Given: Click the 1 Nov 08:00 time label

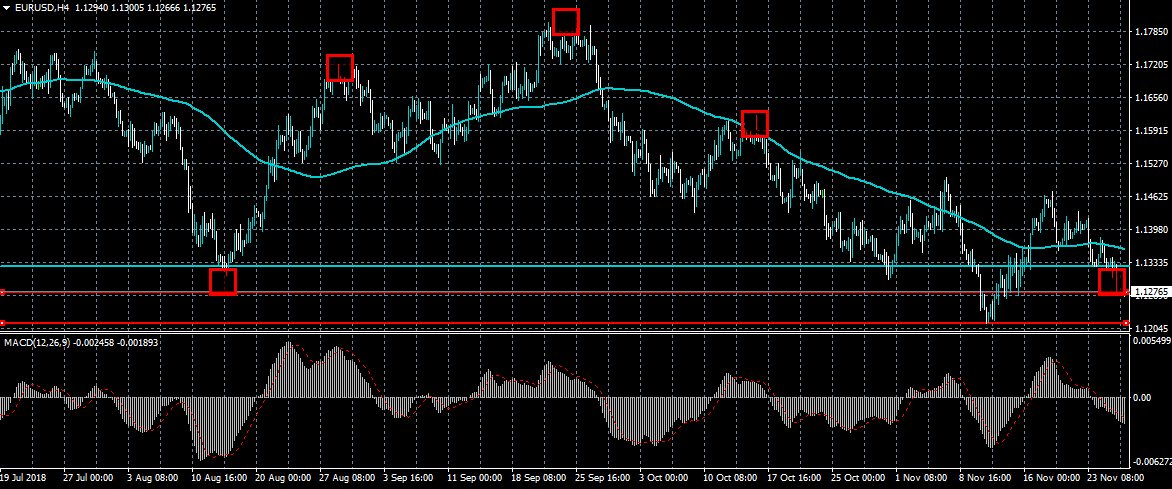Looking at the screenshot, I should click(923, 476).
